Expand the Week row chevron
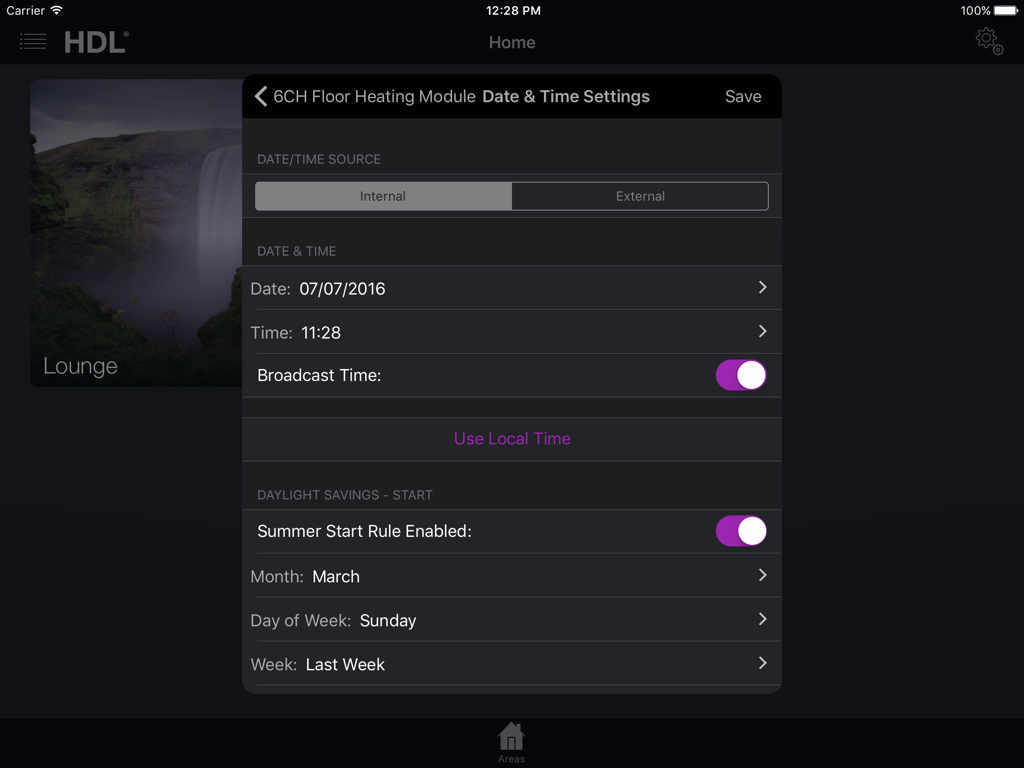The width and height of the screenshot is (1024, 768). [762, 663]
